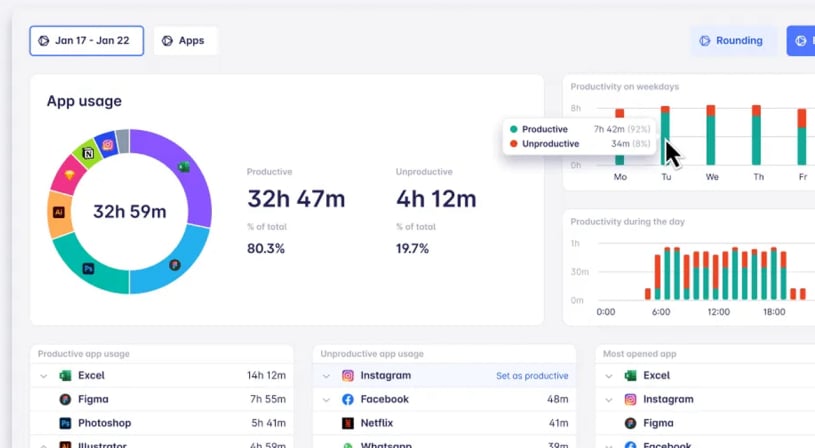815x448 pixels.
Task: Click the Illustrator icon on the donut chart
Action: (x=59, y=213)
